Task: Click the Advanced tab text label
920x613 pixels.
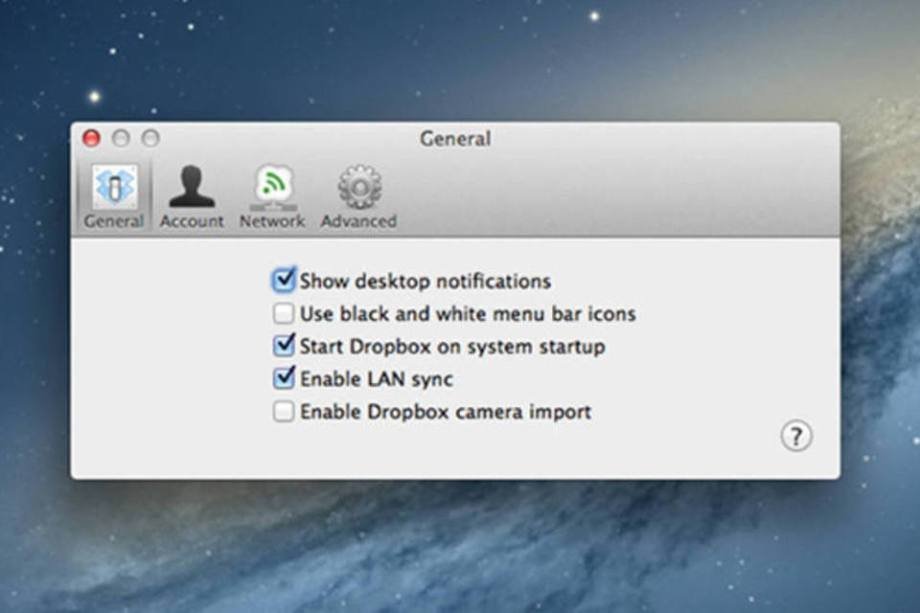Action: click(359, 221)
